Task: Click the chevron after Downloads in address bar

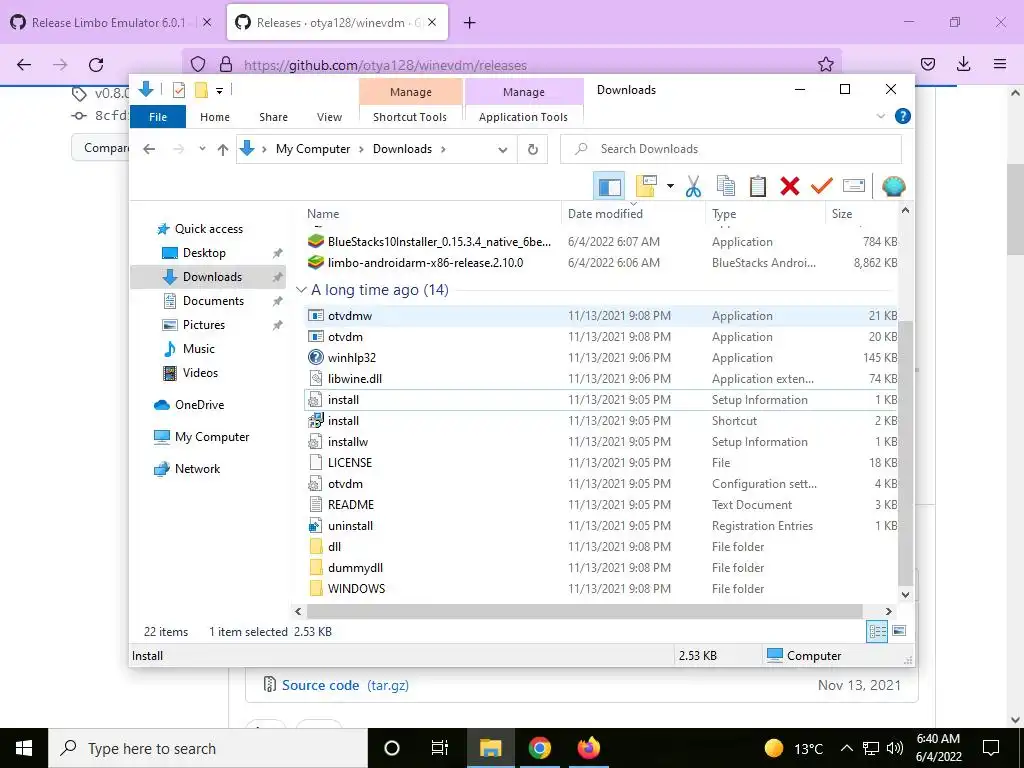Action: coord(443,150)
